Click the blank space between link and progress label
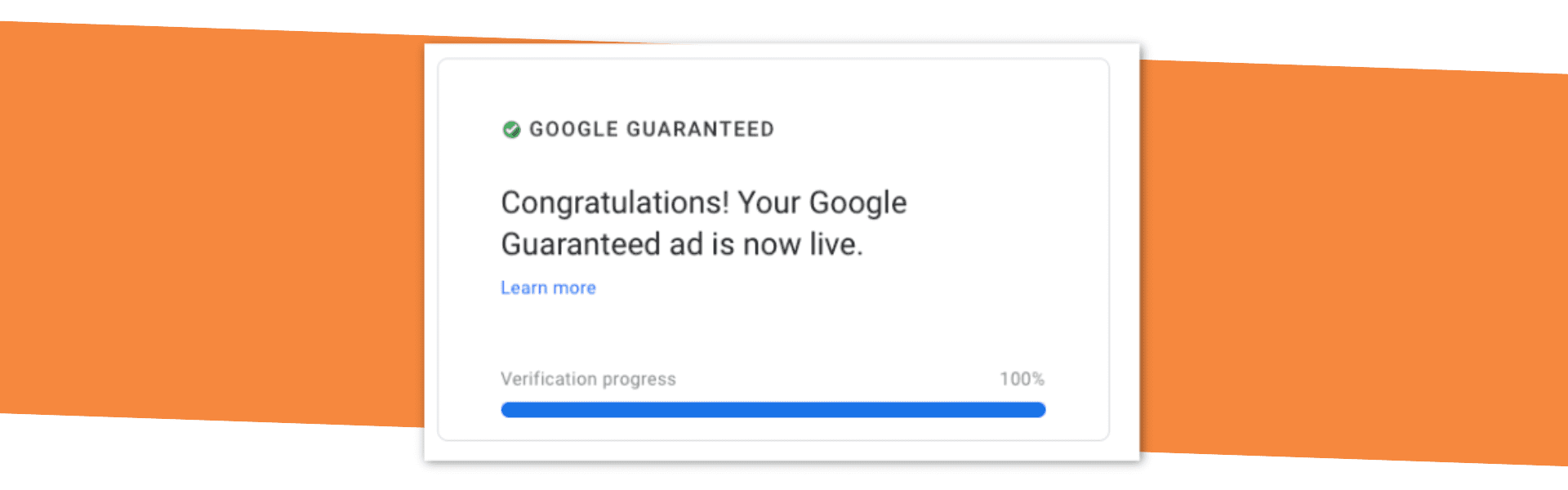Screen dimensions: 1568x490 pos(773,335)
